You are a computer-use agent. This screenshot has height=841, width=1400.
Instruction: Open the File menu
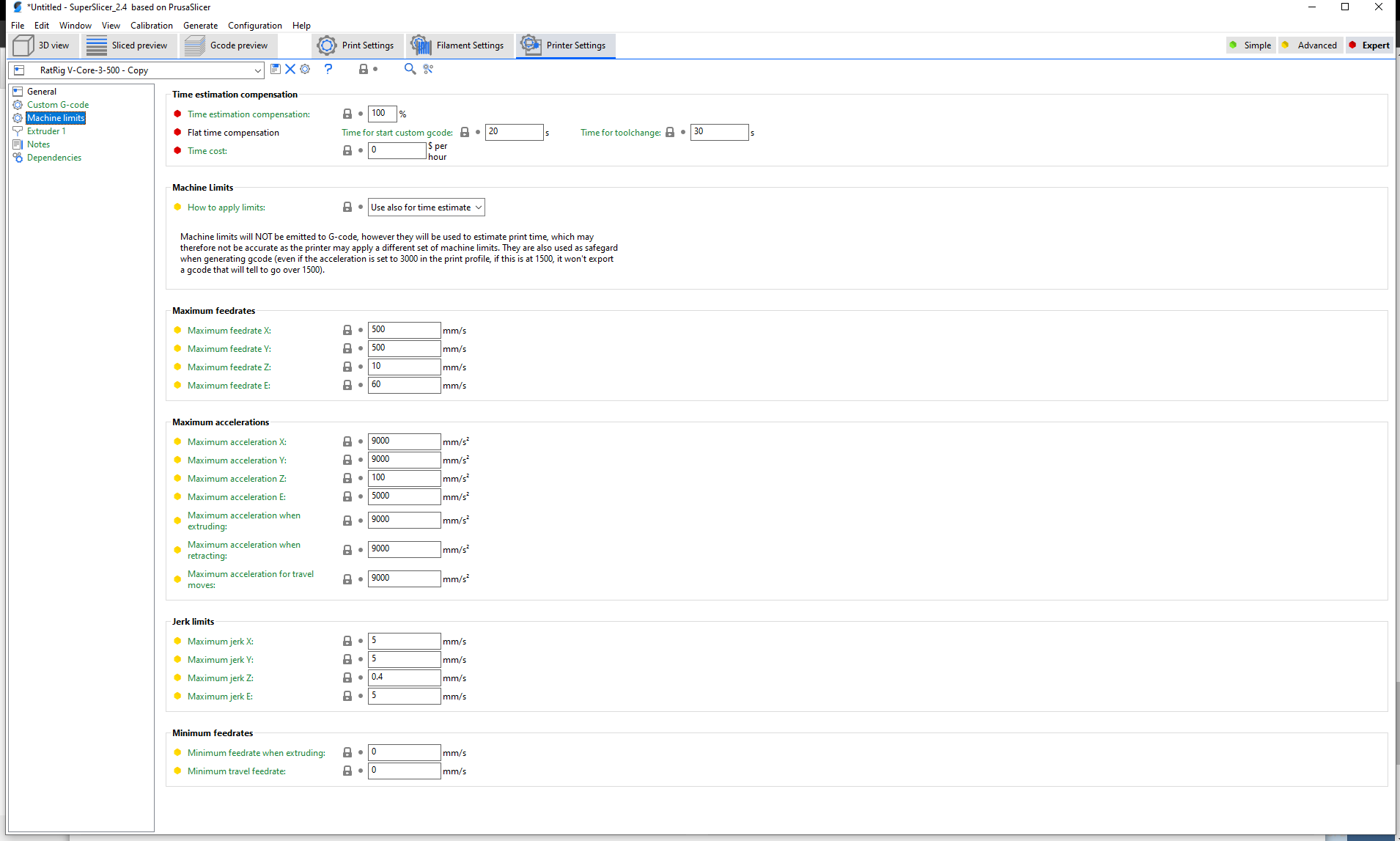(x=18, y=26)
